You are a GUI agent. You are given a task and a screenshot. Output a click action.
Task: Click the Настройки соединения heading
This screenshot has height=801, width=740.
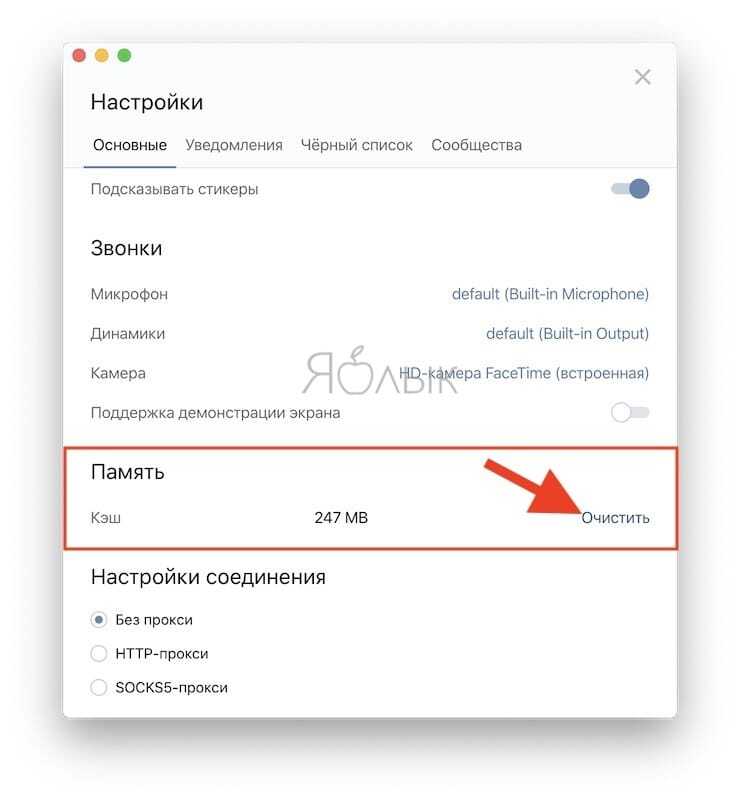pyautogui.click(x=208, y=577)
